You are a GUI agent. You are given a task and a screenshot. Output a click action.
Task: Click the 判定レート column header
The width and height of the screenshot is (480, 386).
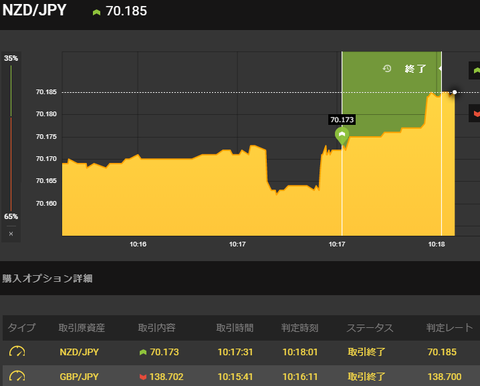point(450,328)
